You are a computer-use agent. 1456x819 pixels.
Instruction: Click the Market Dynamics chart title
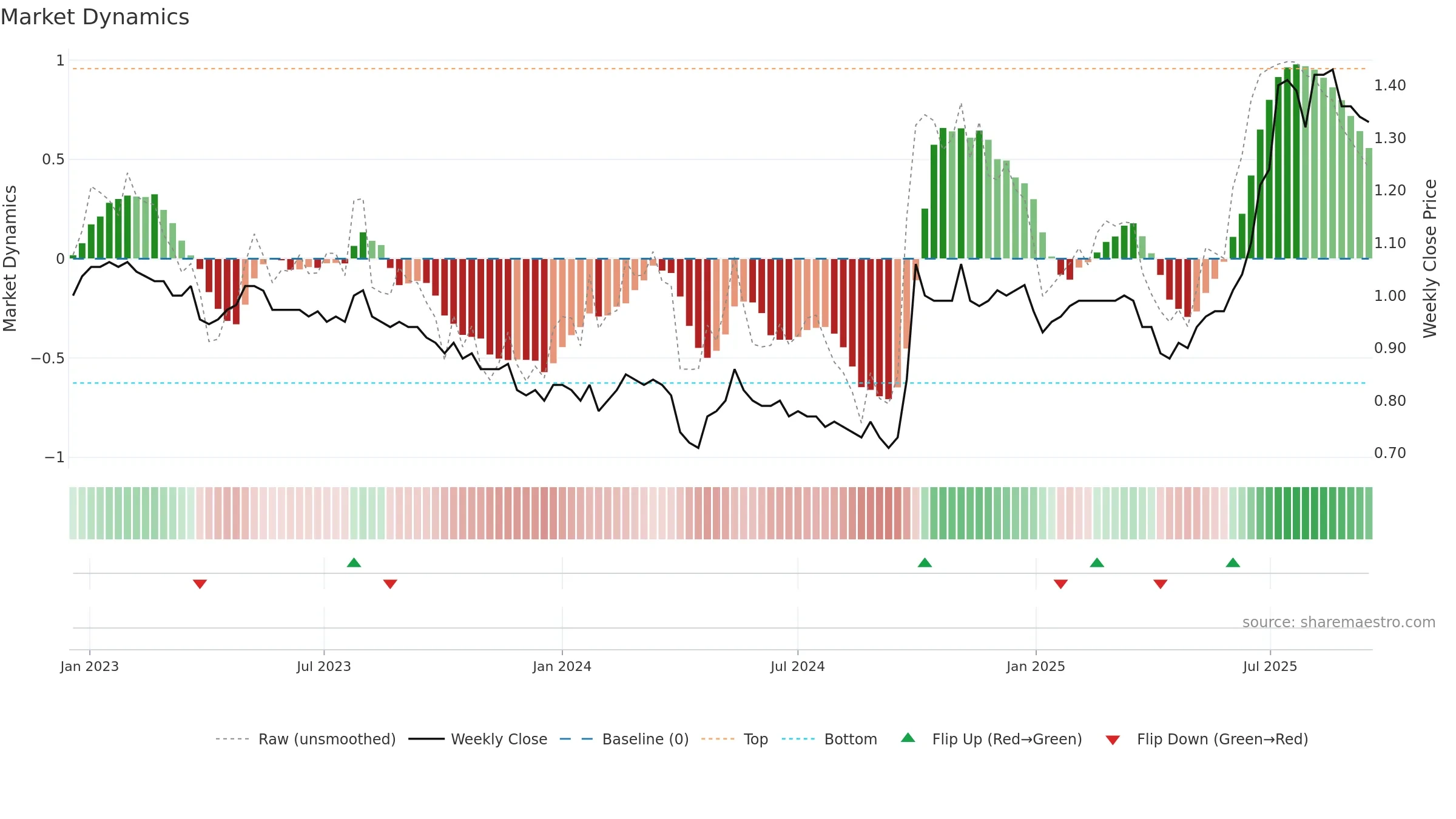(95, 17)
